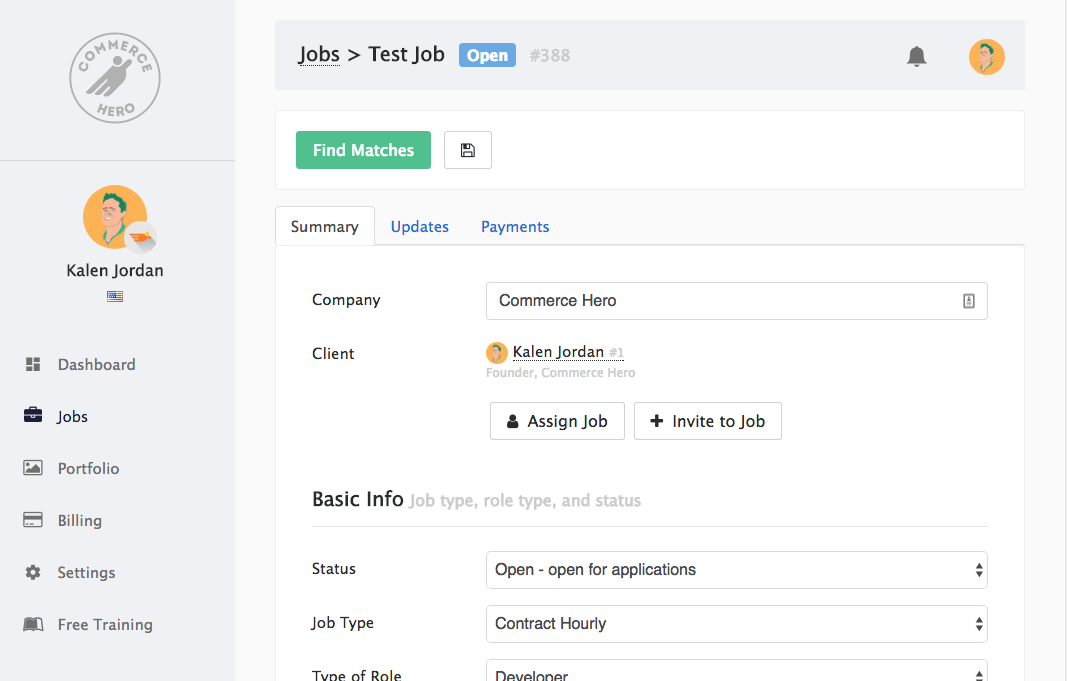Image resolution: width=1067 pixels, height=681 pixels.
Task: Click the Dashboard grid icon
Action: pyautogui.click(x=33, y=364)
